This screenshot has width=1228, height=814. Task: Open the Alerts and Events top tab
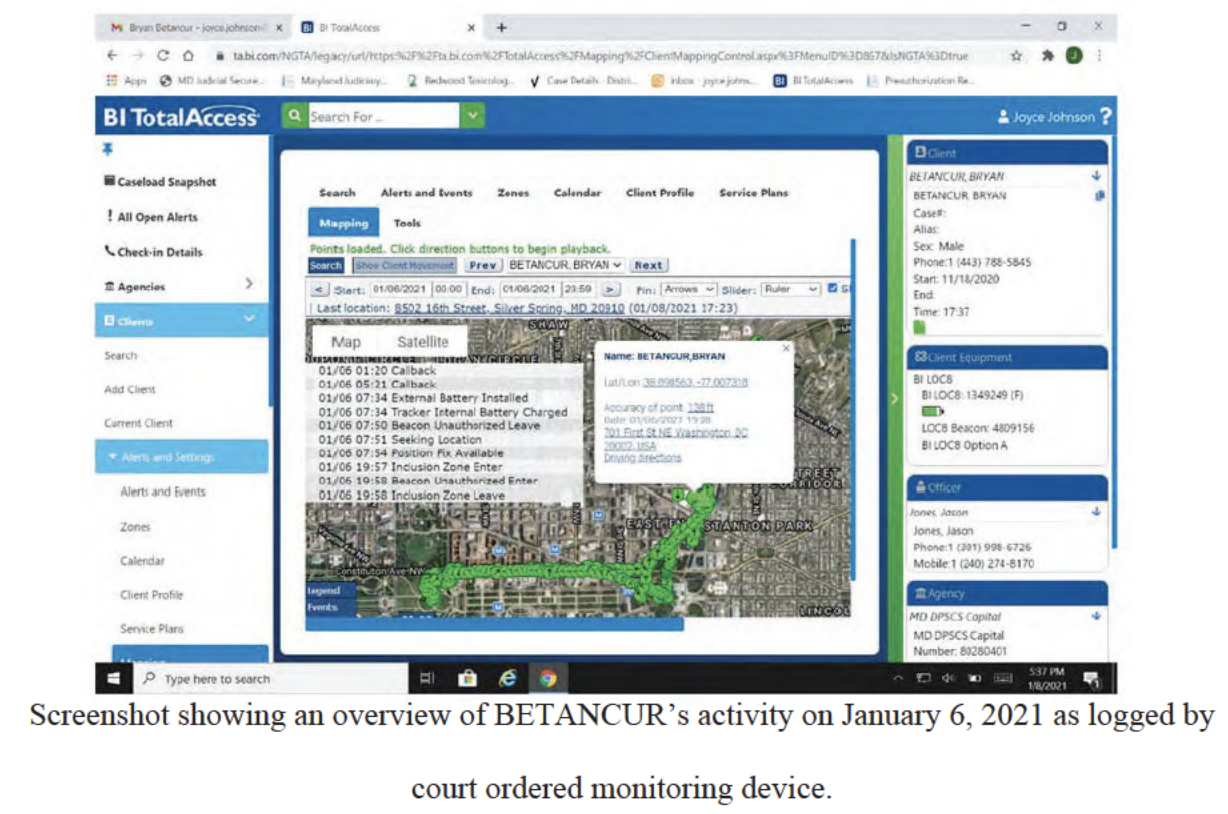tap(426, 193)
